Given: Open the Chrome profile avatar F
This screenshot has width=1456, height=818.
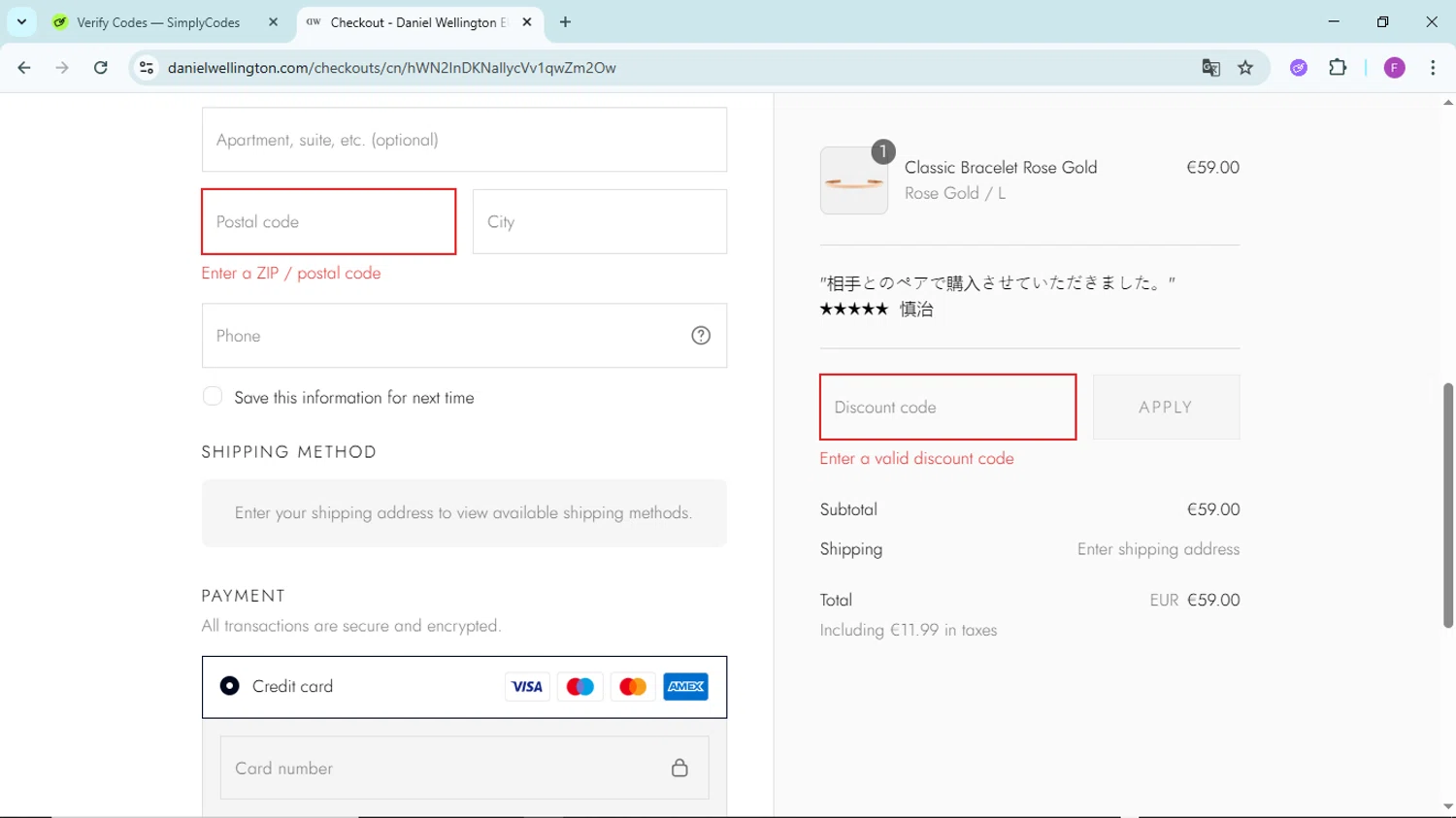Looking at the screenshot, I should pos(1395,68).
